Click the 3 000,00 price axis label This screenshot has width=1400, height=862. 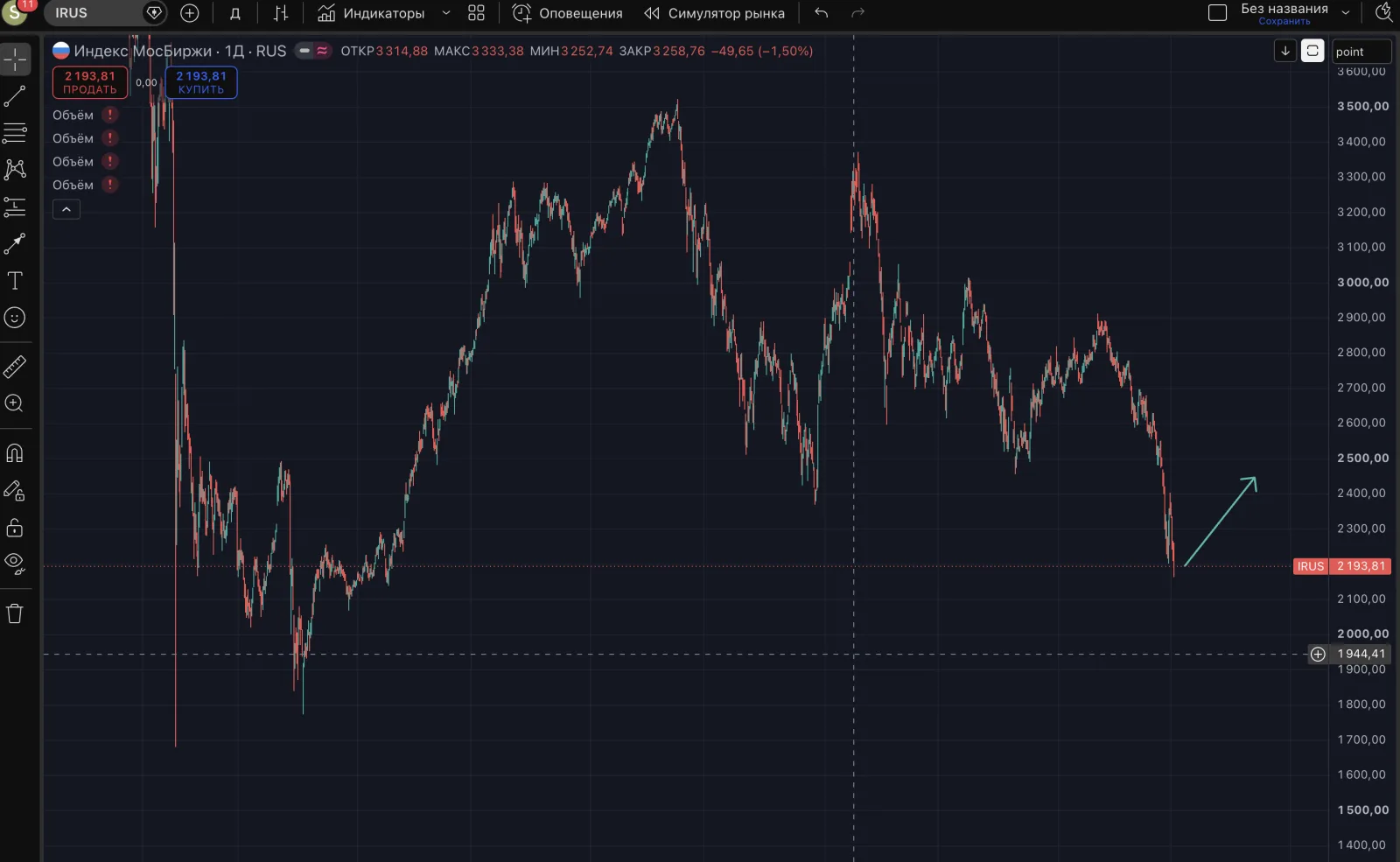[1362, 282]
